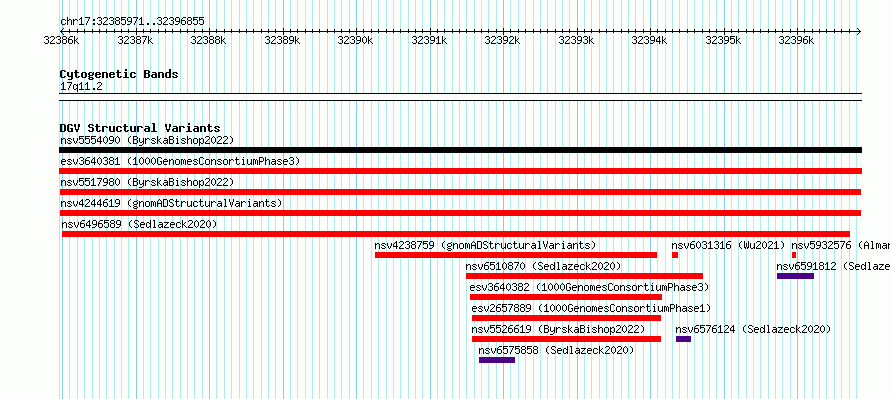
Task: Open esv3640382 (1000GenomesConsortiumPhase3) label
Action: pos(589,287)
